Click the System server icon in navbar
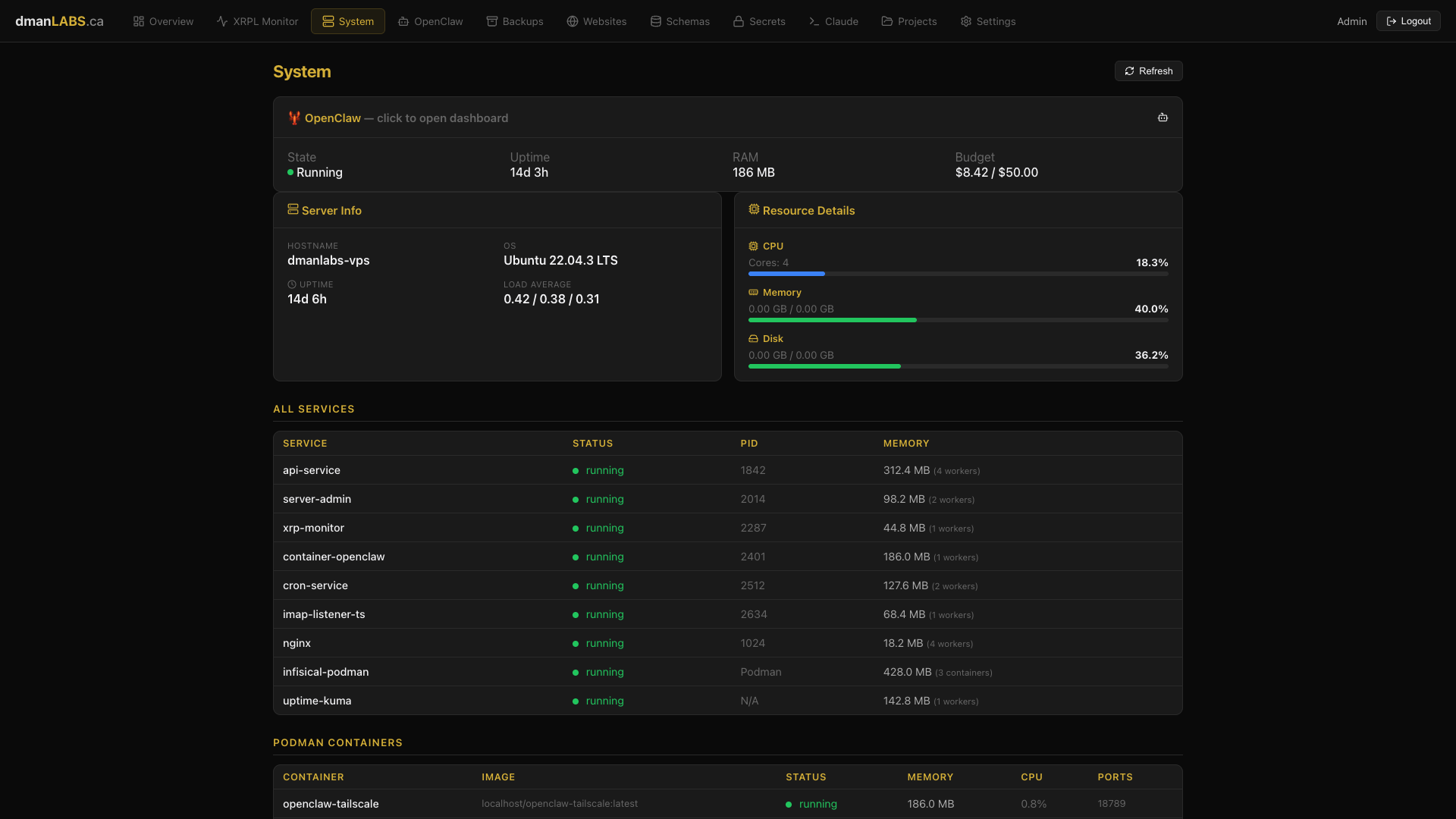This screenshot has width=1456, height=819. click(328, 21)
